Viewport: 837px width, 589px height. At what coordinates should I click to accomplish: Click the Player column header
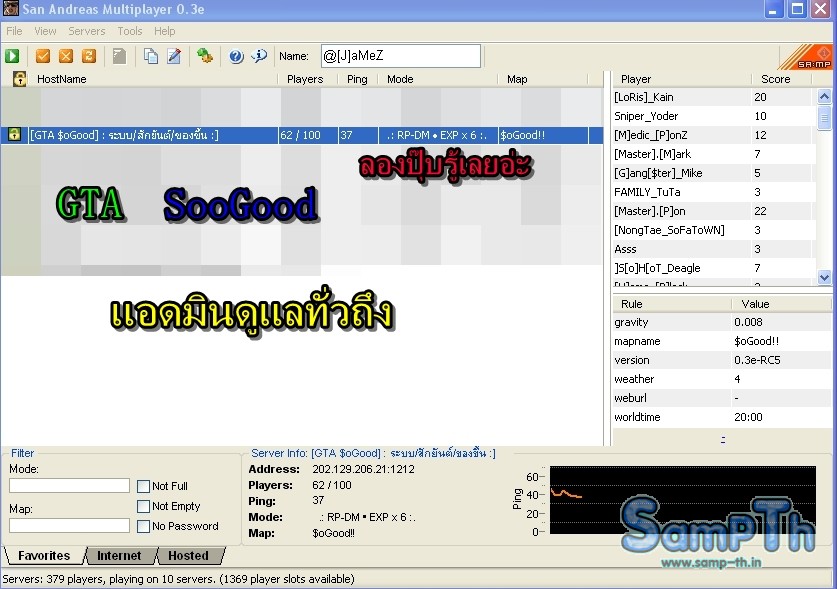[682, 79]
